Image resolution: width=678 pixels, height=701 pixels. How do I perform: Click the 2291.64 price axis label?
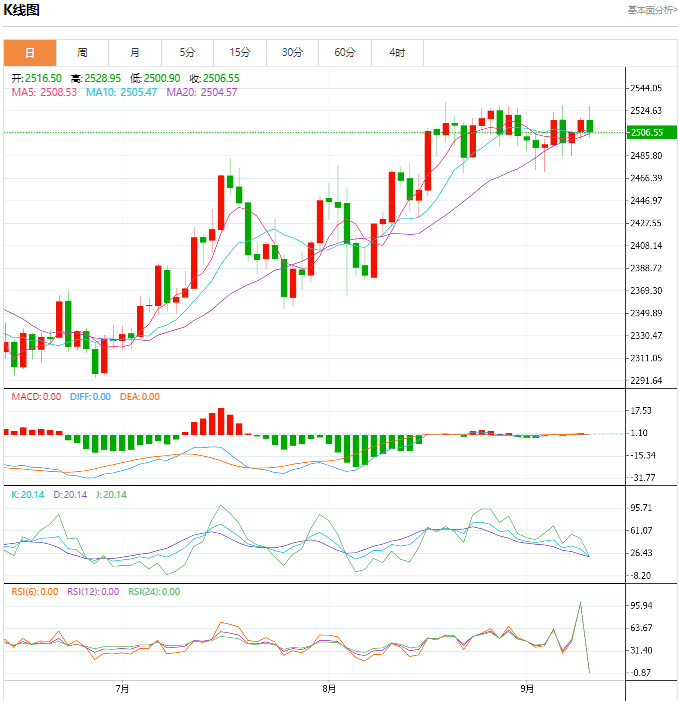[x=646, y=380]
